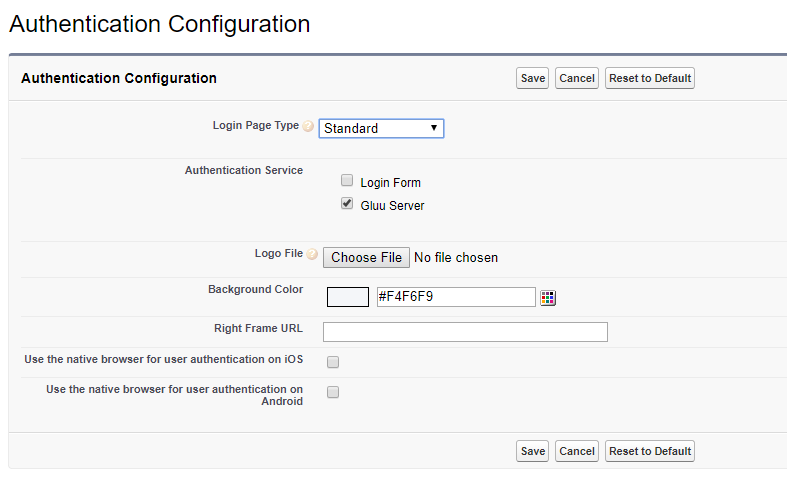This screenshot has height=503, width=787.
Task: Check the Login Form checkbox
Action: tap(347, 181)
